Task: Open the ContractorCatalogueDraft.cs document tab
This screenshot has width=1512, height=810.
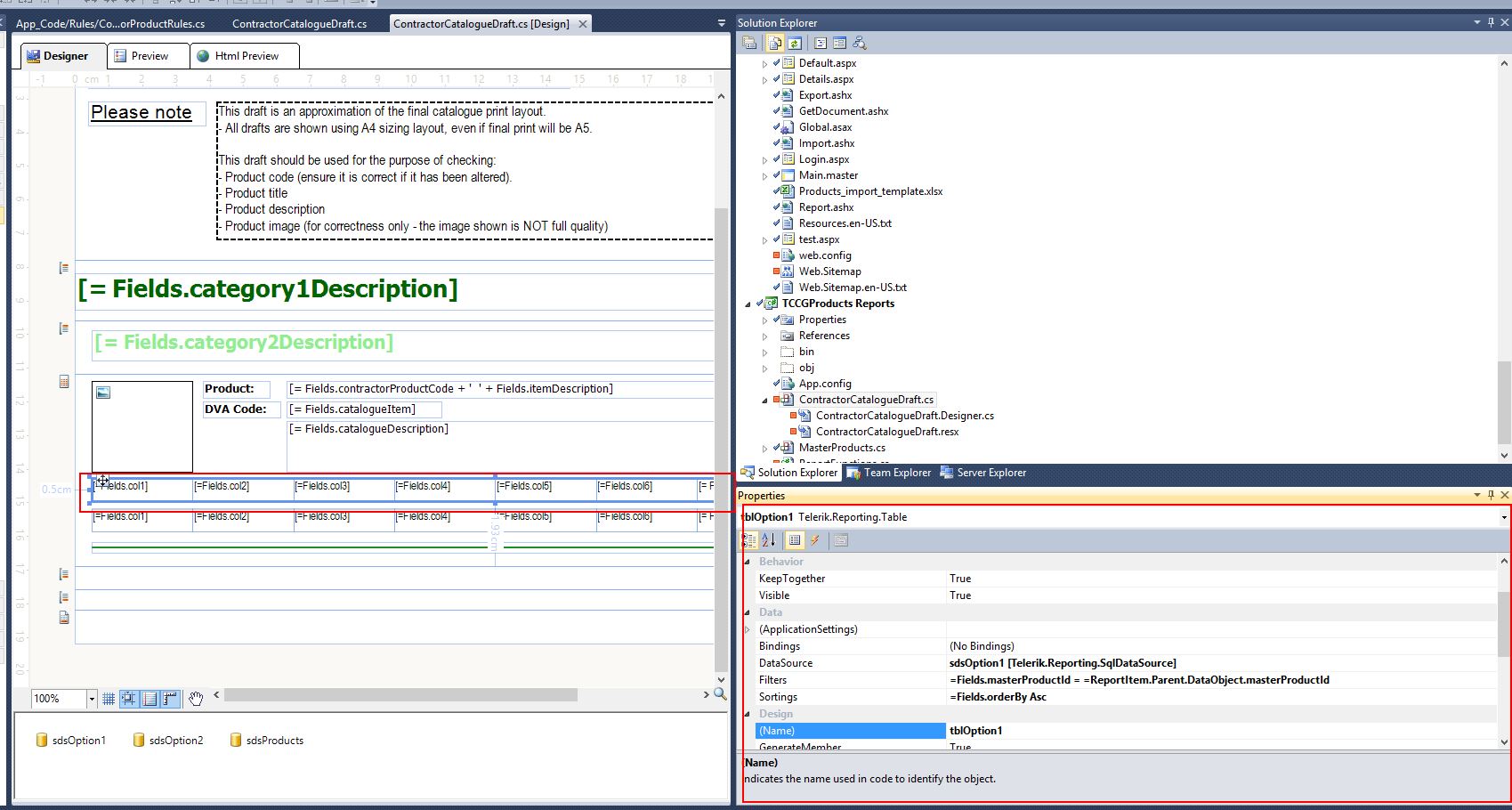Action: click(x=299, y=24)
